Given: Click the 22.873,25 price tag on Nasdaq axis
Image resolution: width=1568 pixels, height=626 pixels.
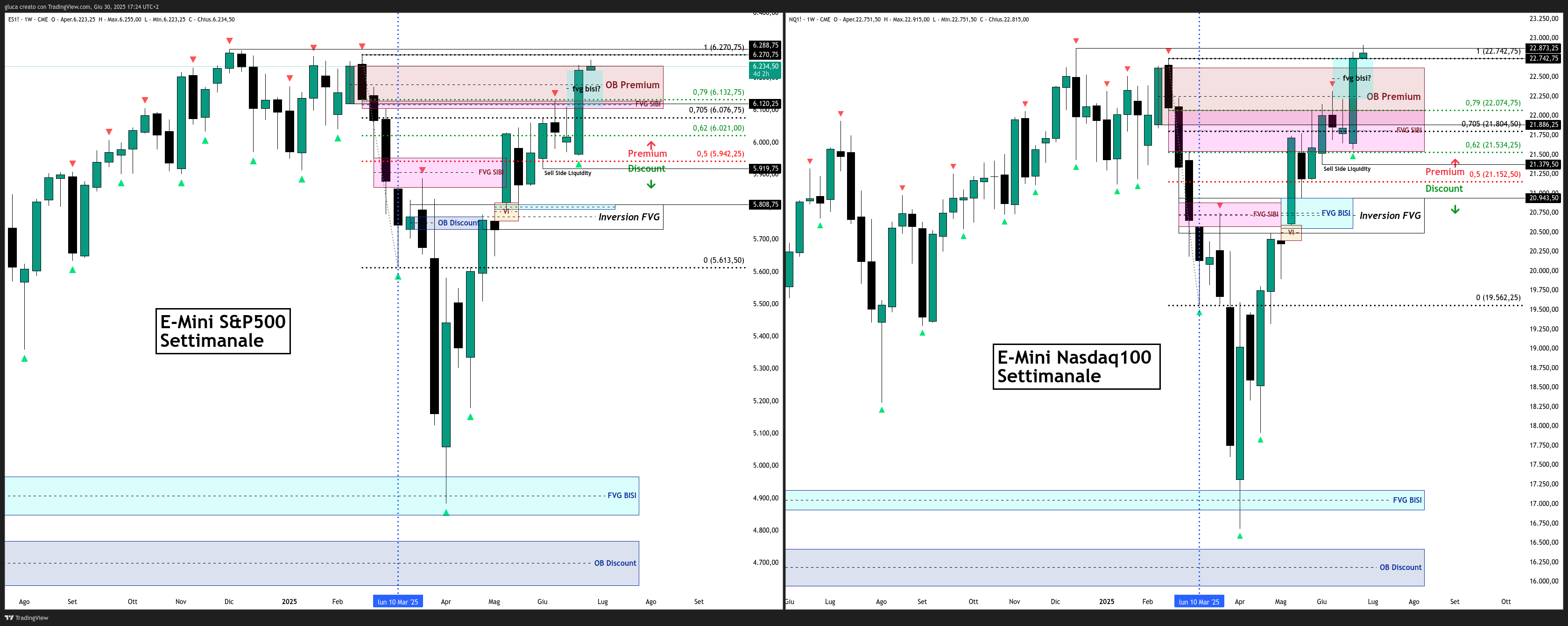Looking at the screenshot, I should tap(1543, 48).
